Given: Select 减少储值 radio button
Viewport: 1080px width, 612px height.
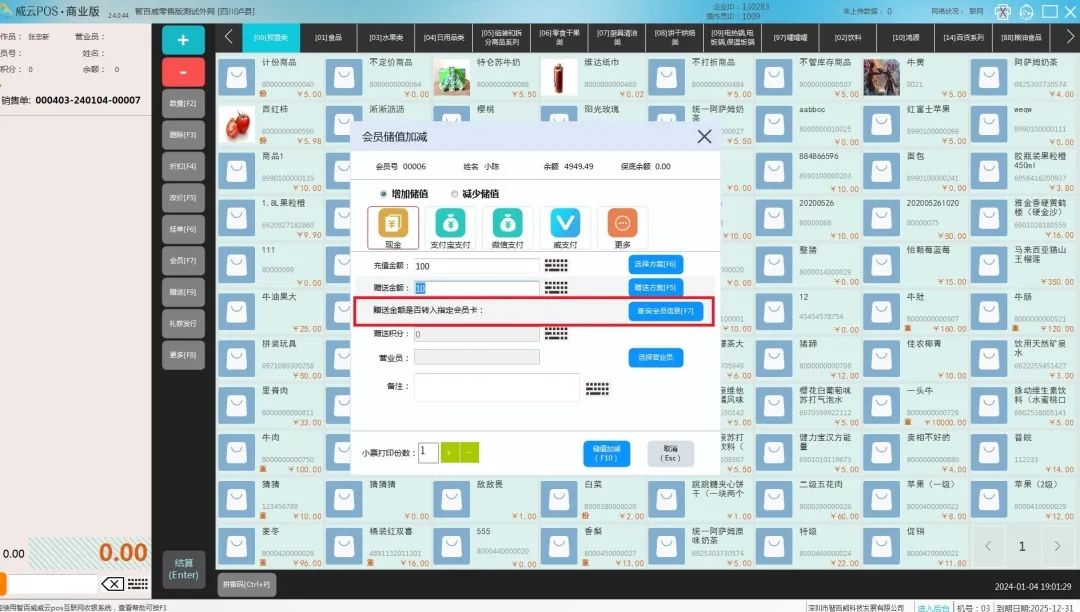Looking at the screenshot, I should click(x=454, y=194).
